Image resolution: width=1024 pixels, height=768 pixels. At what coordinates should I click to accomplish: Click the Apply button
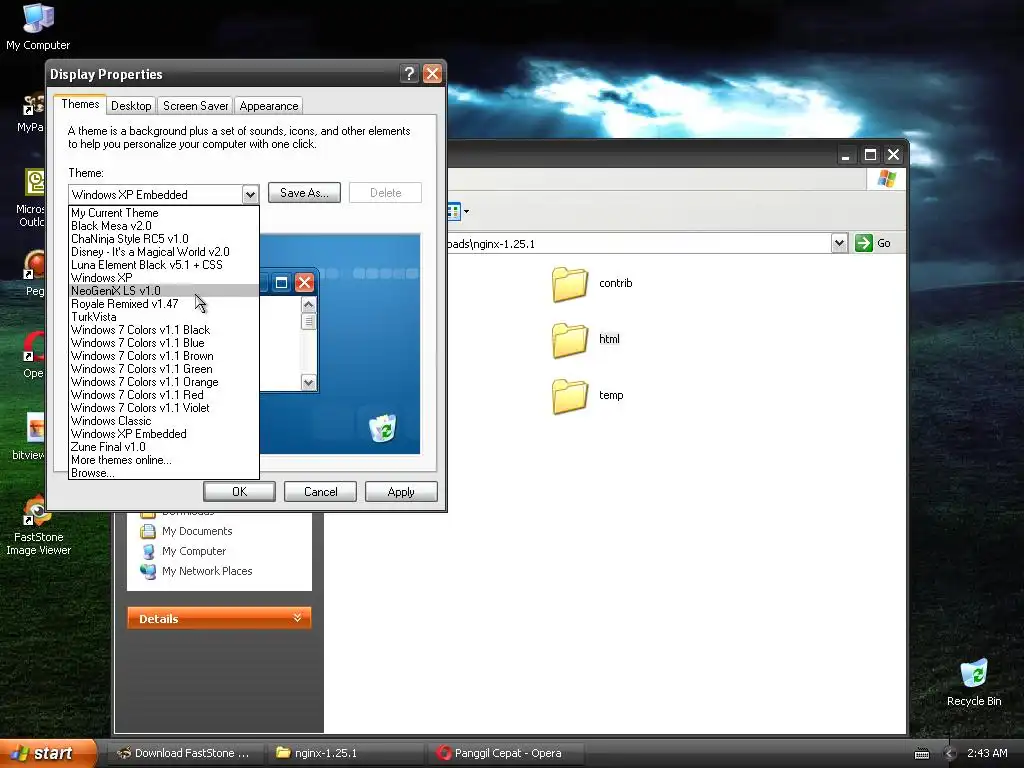[x=401, y=492]
